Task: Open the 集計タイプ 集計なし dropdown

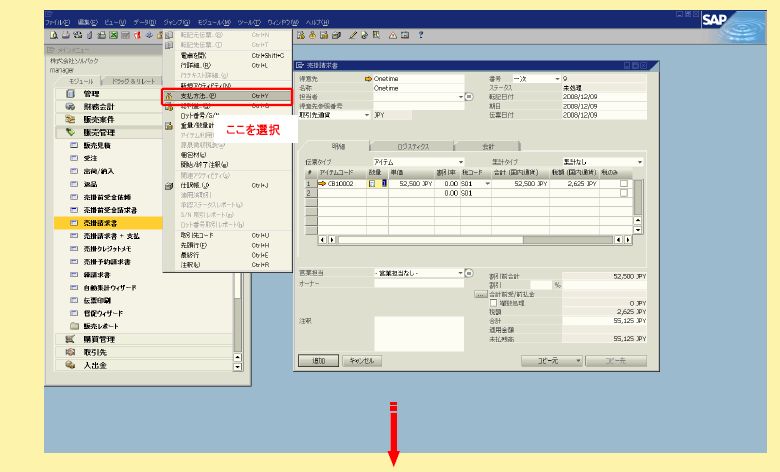Action: point(640,162)
